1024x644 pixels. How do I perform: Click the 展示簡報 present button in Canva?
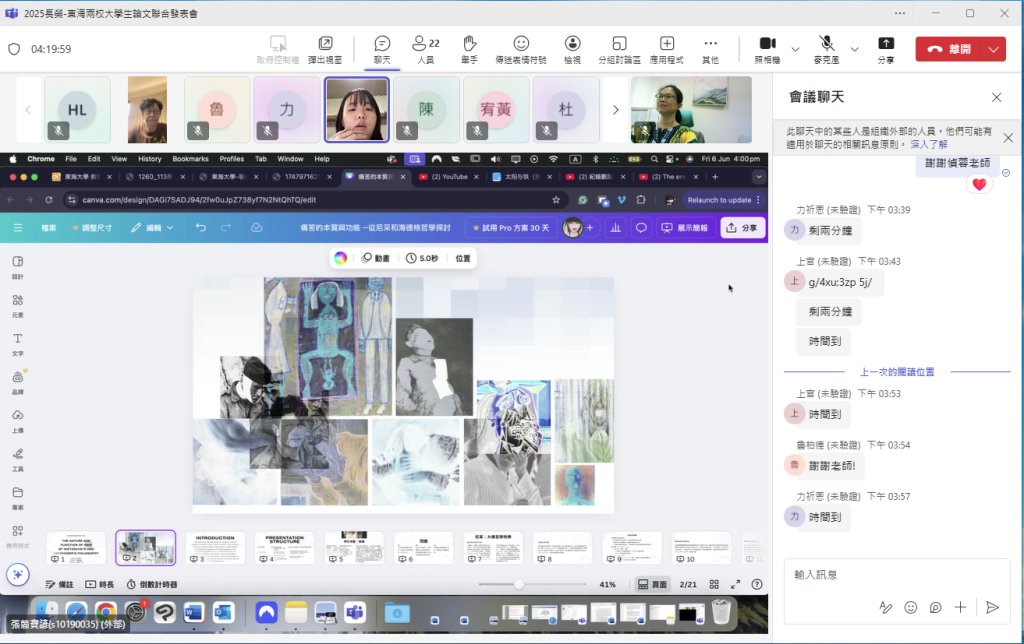(x=684, y=228)
